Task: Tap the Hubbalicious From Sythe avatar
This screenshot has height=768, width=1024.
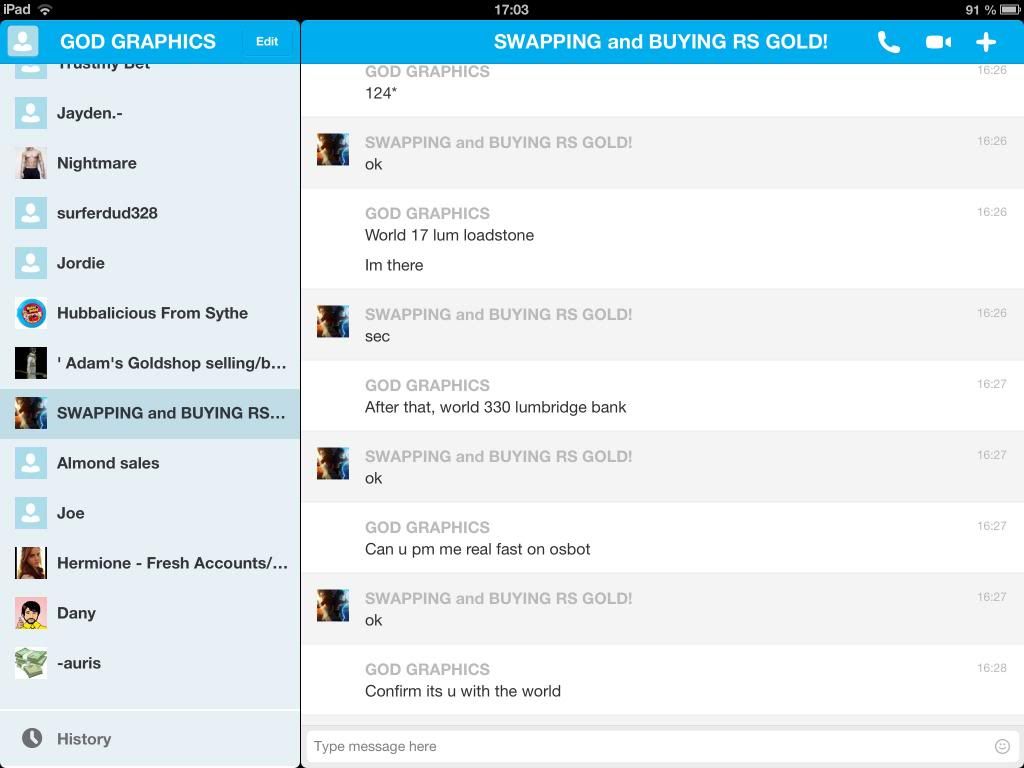Action: click(31, 313)
